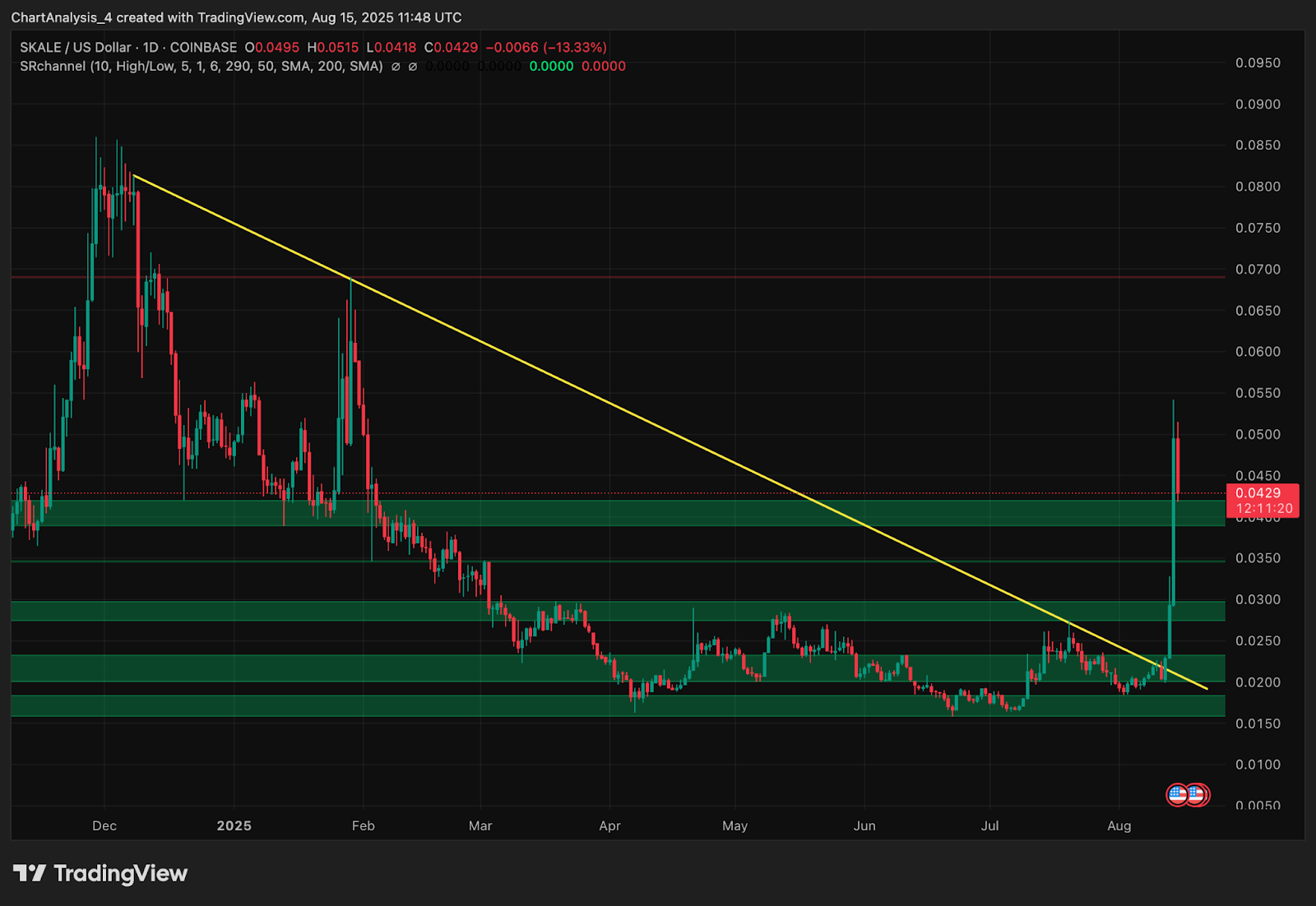The height and width of the screenshot is (906, 1316).
Task: Click the red 0.0000 SRchannel value
Action: pos(604,67)
